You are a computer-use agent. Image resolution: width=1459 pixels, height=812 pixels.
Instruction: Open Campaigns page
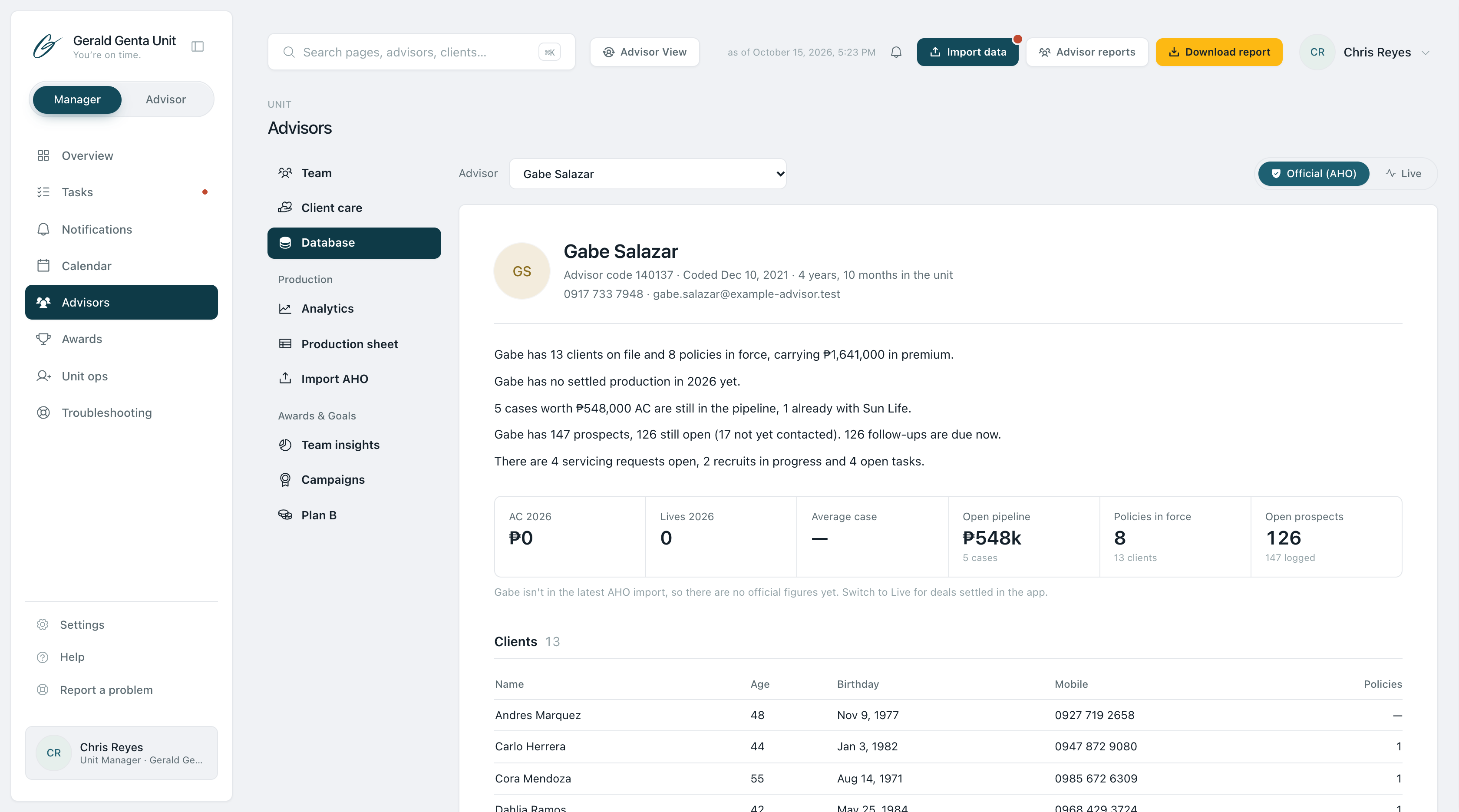pyautogui.click(x=354, y=480)
